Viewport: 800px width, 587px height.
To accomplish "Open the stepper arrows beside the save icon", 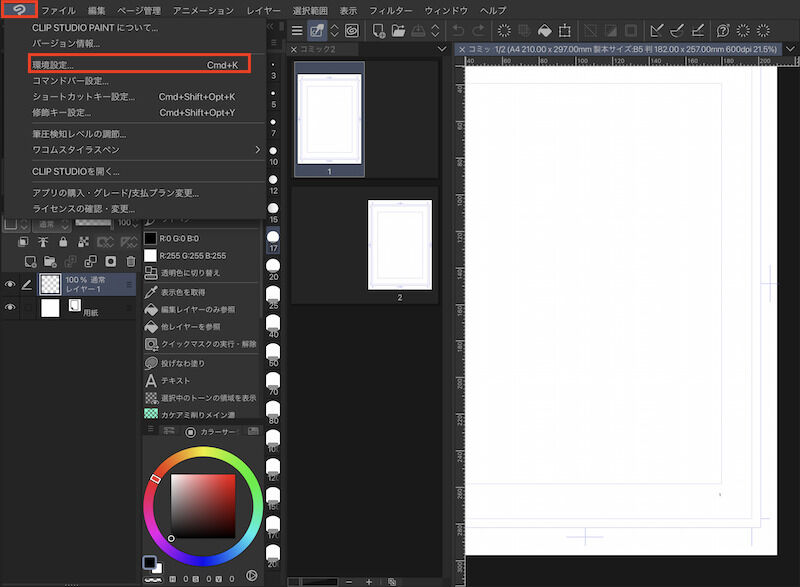I will coord(435,31).
